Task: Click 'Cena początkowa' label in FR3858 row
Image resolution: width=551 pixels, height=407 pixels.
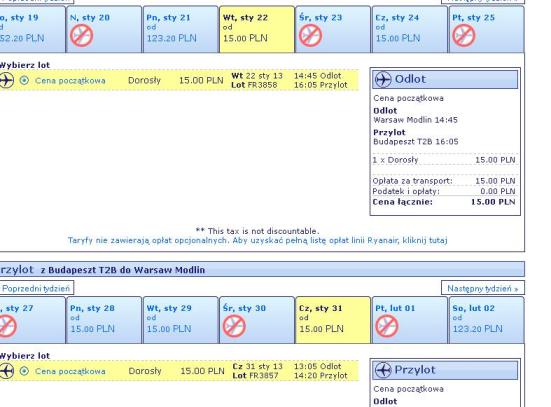Action: tap(70, 80)
